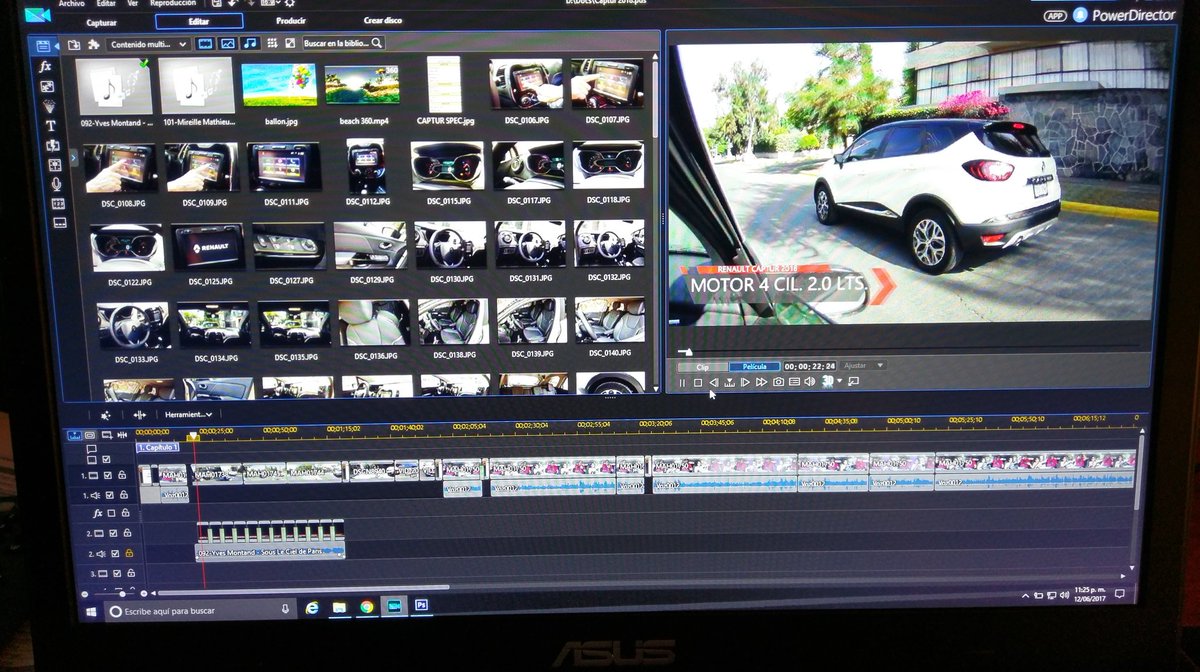Toggle the chapter track checkbox

click(x=106, y=459)
